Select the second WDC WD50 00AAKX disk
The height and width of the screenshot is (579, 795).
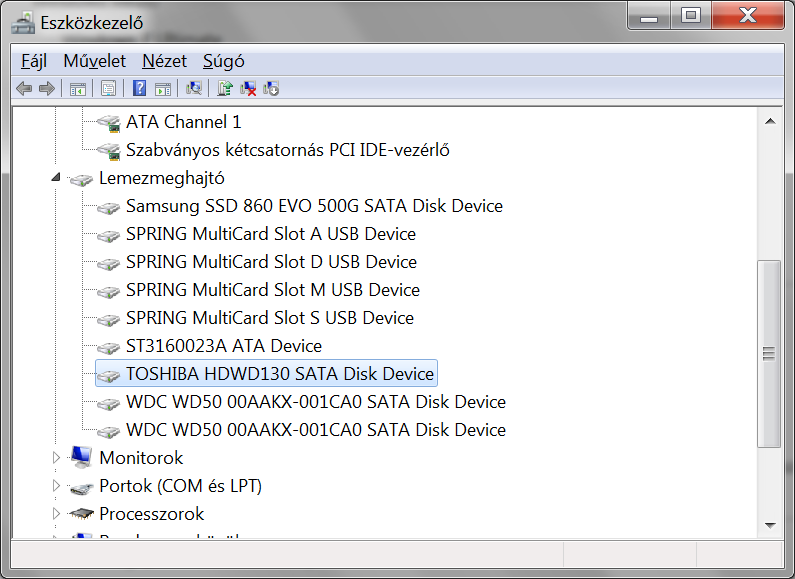click(316, 430)
